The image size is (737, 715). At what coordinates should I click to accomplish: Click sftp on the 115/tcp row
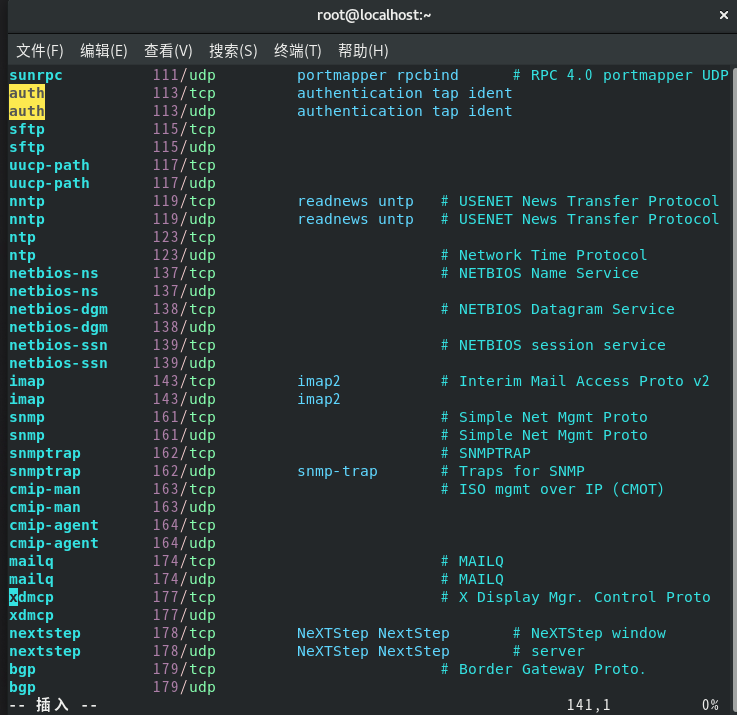(x=27, y=129)
